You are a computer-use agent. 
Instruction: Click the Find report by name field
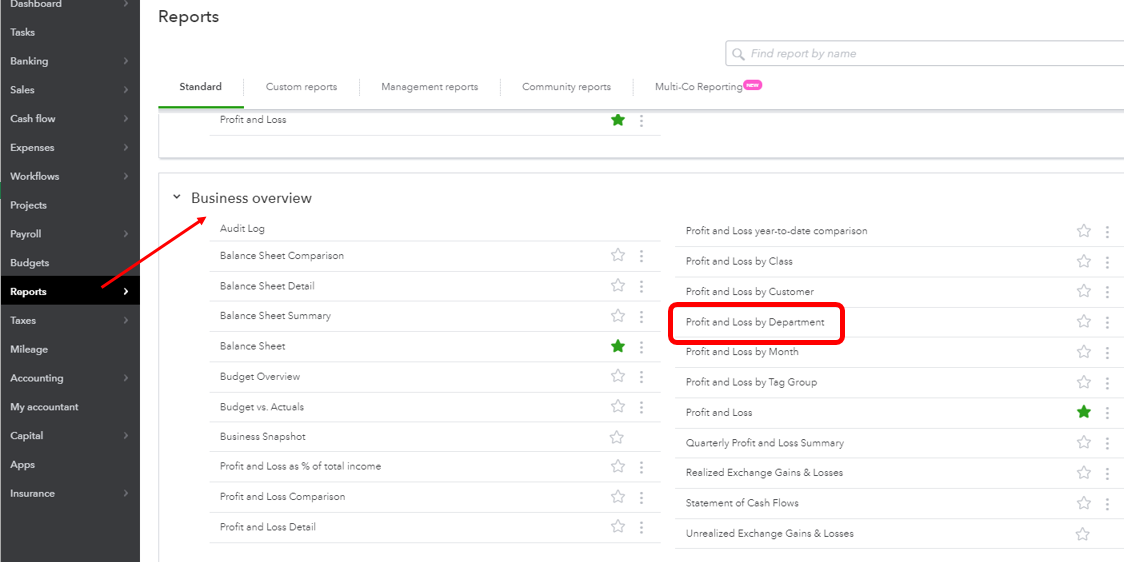click(x=925, y=54)
